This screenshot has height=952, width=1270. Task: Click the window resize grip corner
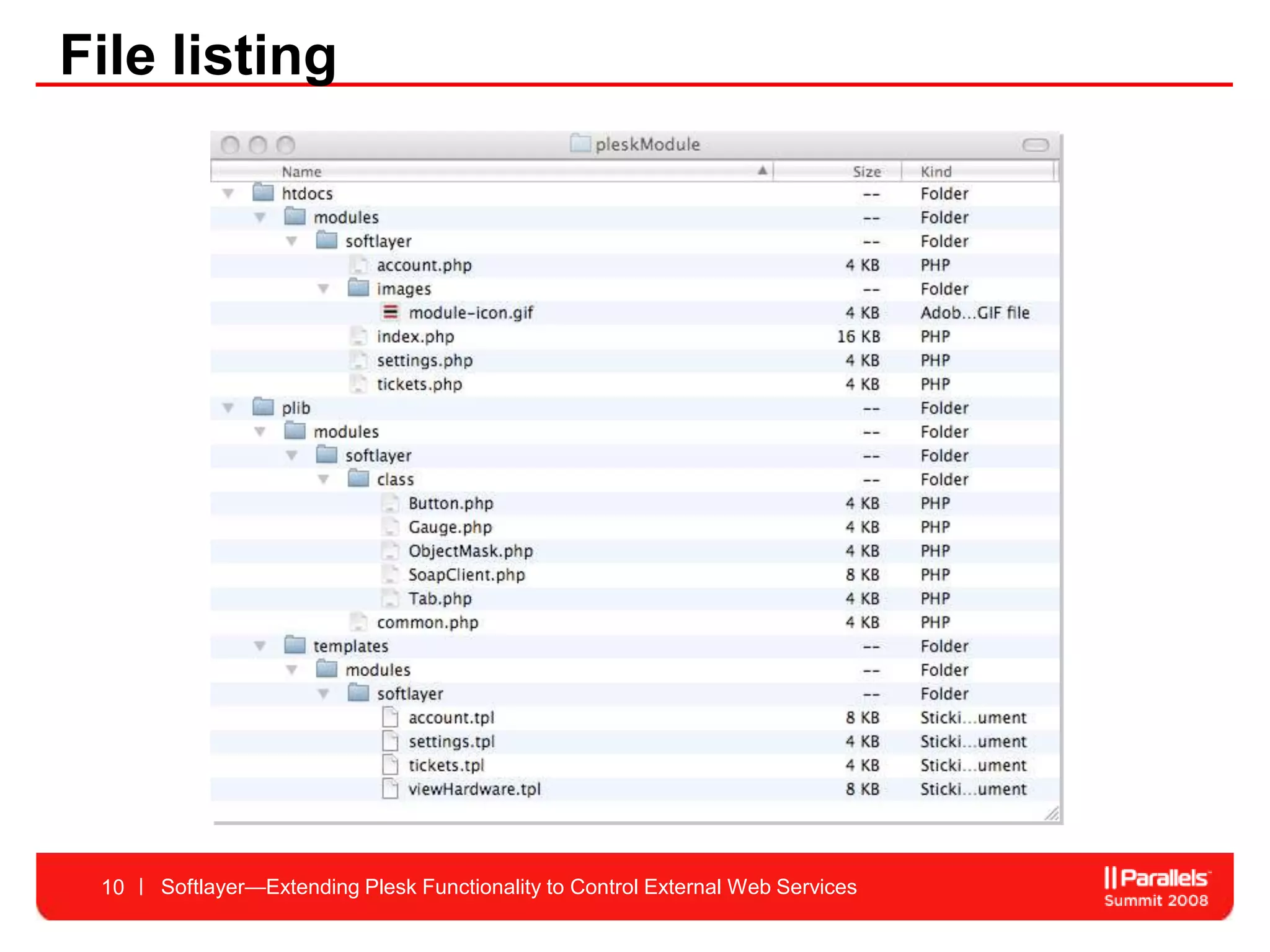pyautogui.click(x=1052, y=813)
